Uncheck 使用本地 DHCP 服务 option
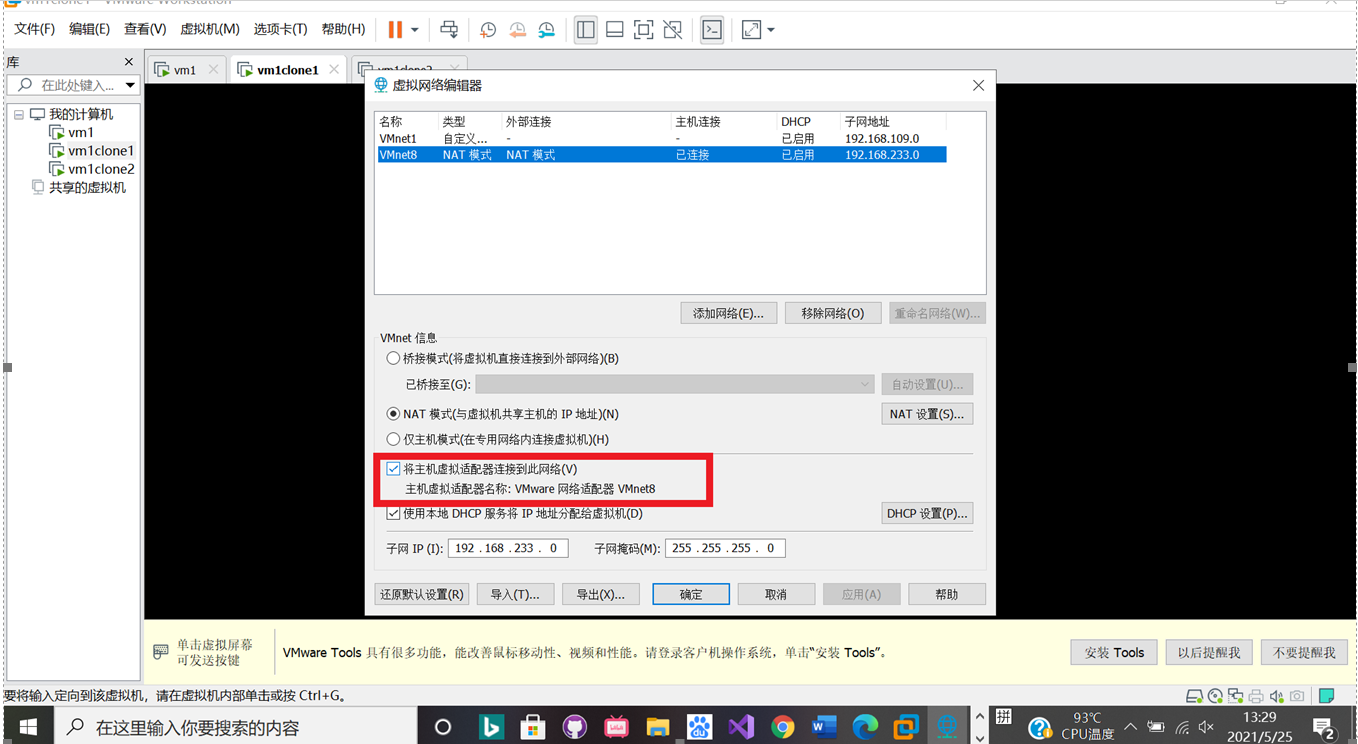 pos(393,513)
